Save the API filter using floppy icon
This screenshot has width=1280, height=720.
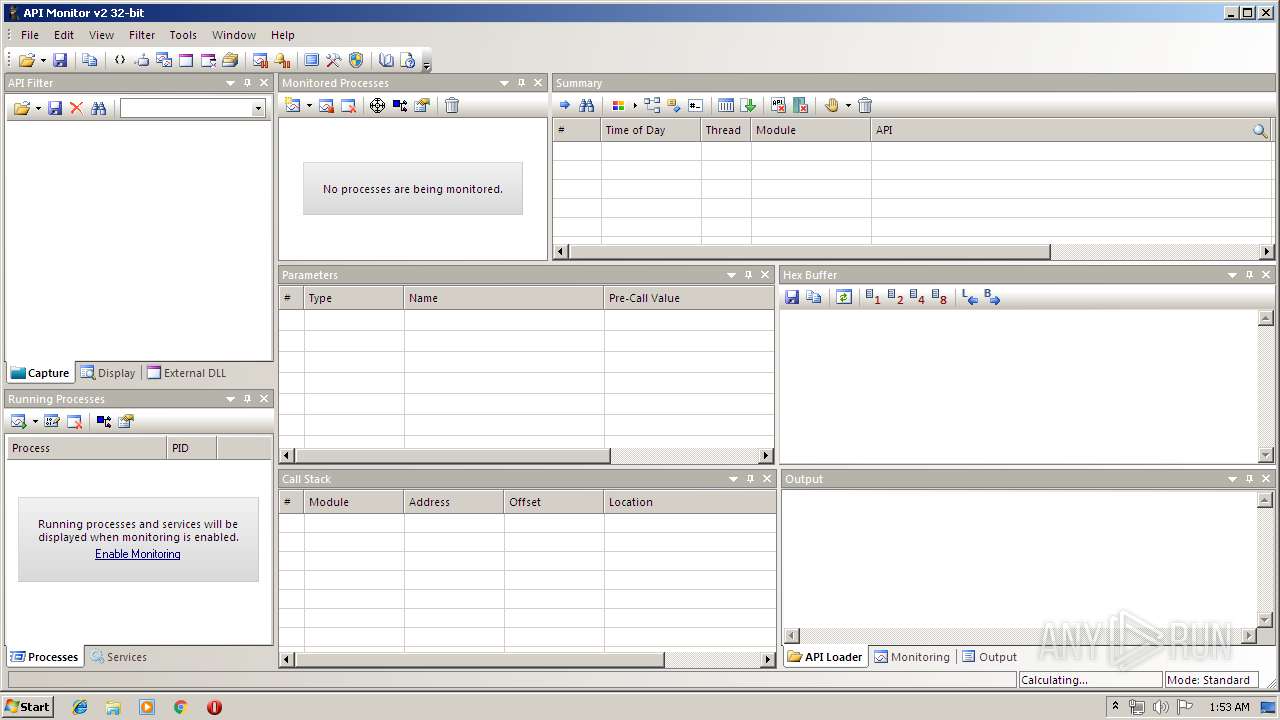click(55, 108)
